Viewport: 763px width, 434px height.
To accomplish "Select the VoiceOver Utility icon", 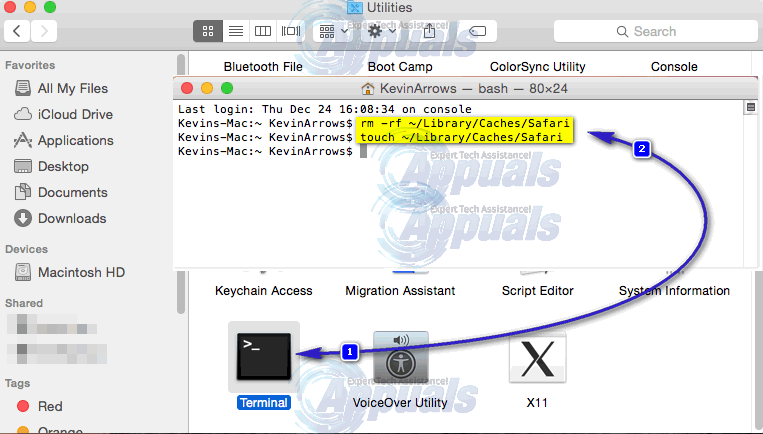I will click(x=400, y=358).
